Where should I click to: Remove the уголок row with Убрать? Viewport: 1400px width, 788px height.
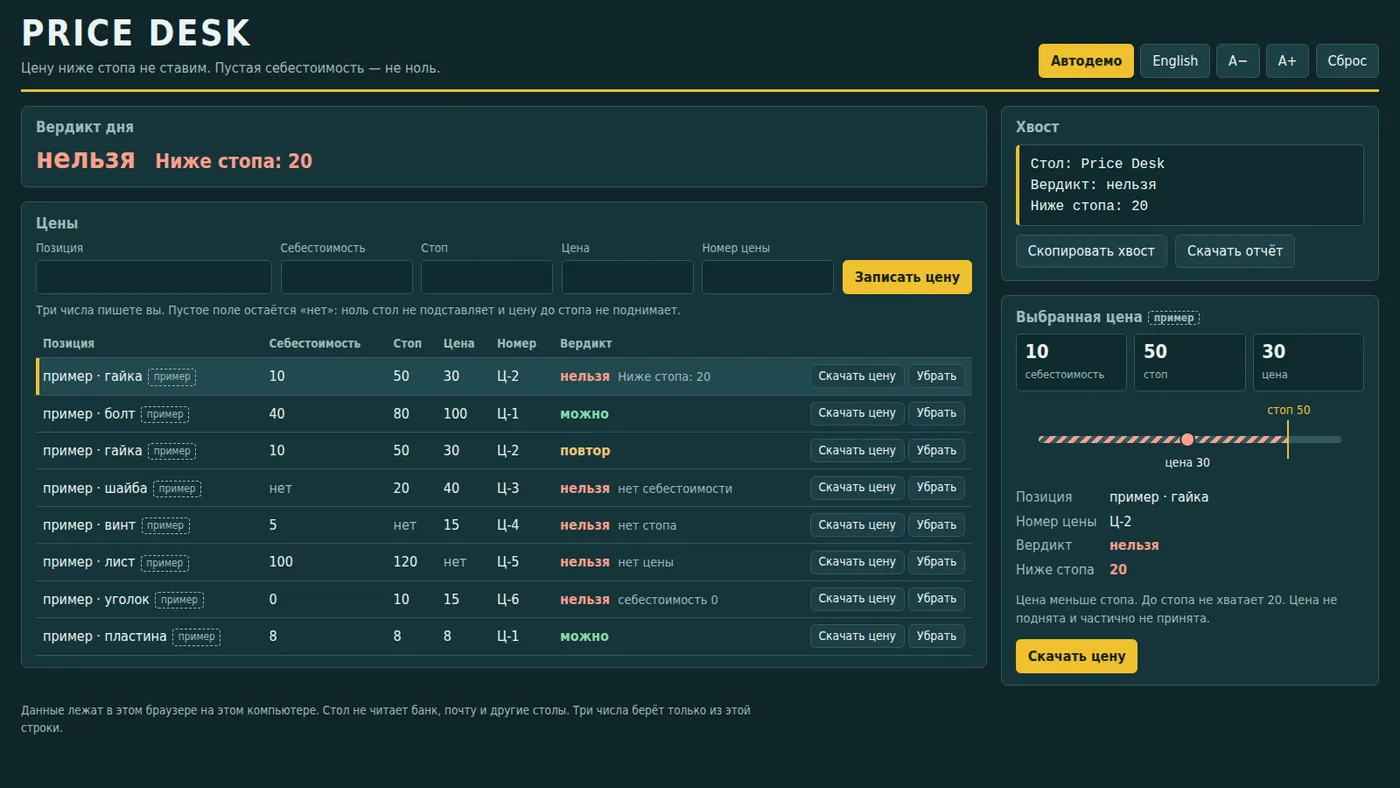tap(937, 599)
